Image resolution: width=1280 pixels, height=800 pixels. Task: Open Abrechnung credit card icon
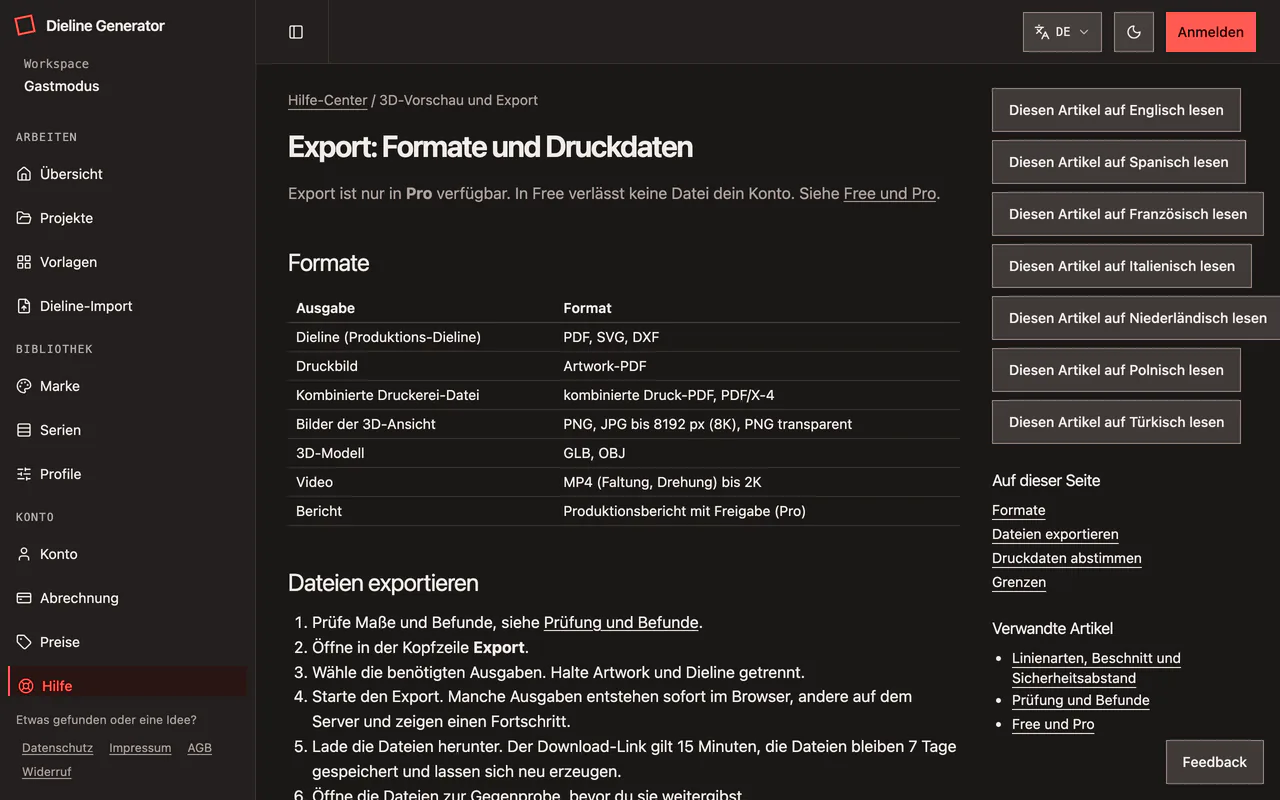point(24,598)
